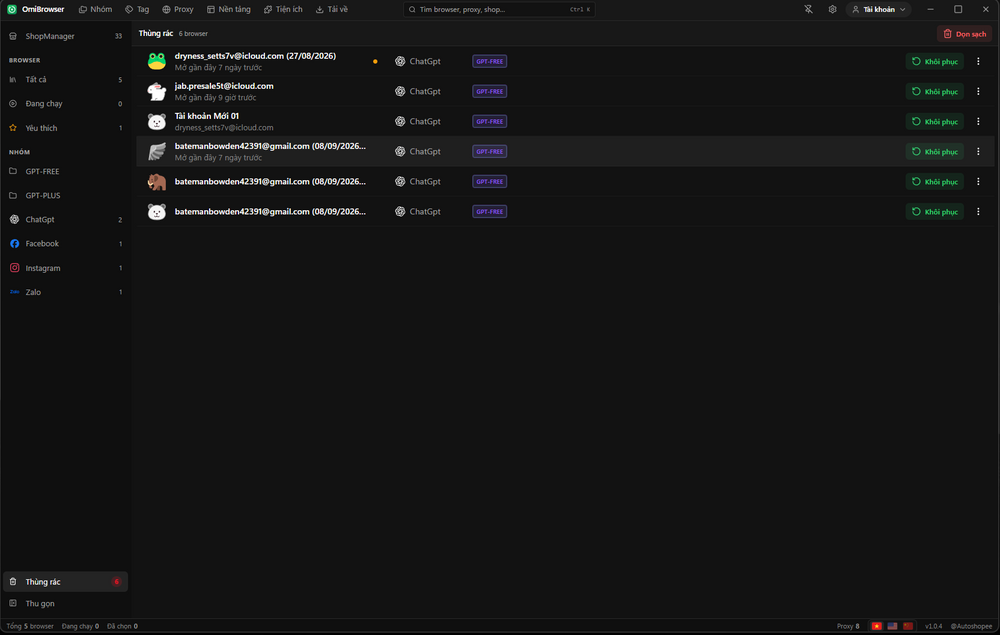Select the GPT-PLUS group folder
1000x635 pixels.
click(65, 195)
